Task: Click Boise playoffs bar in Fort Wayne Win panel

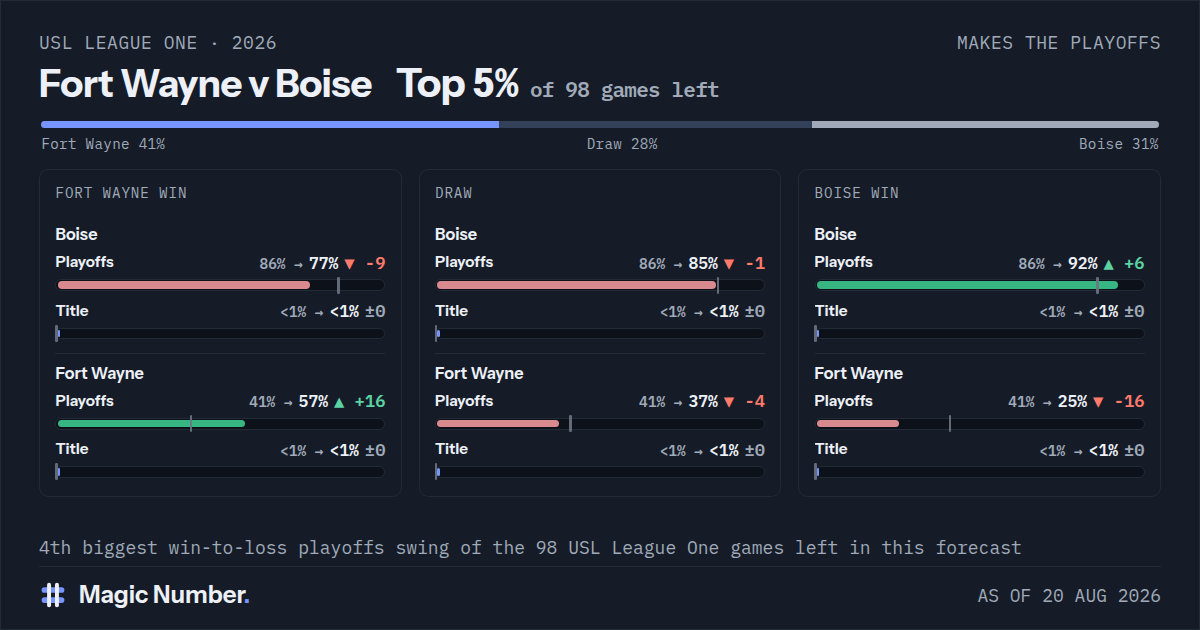Action: [220, 285]
